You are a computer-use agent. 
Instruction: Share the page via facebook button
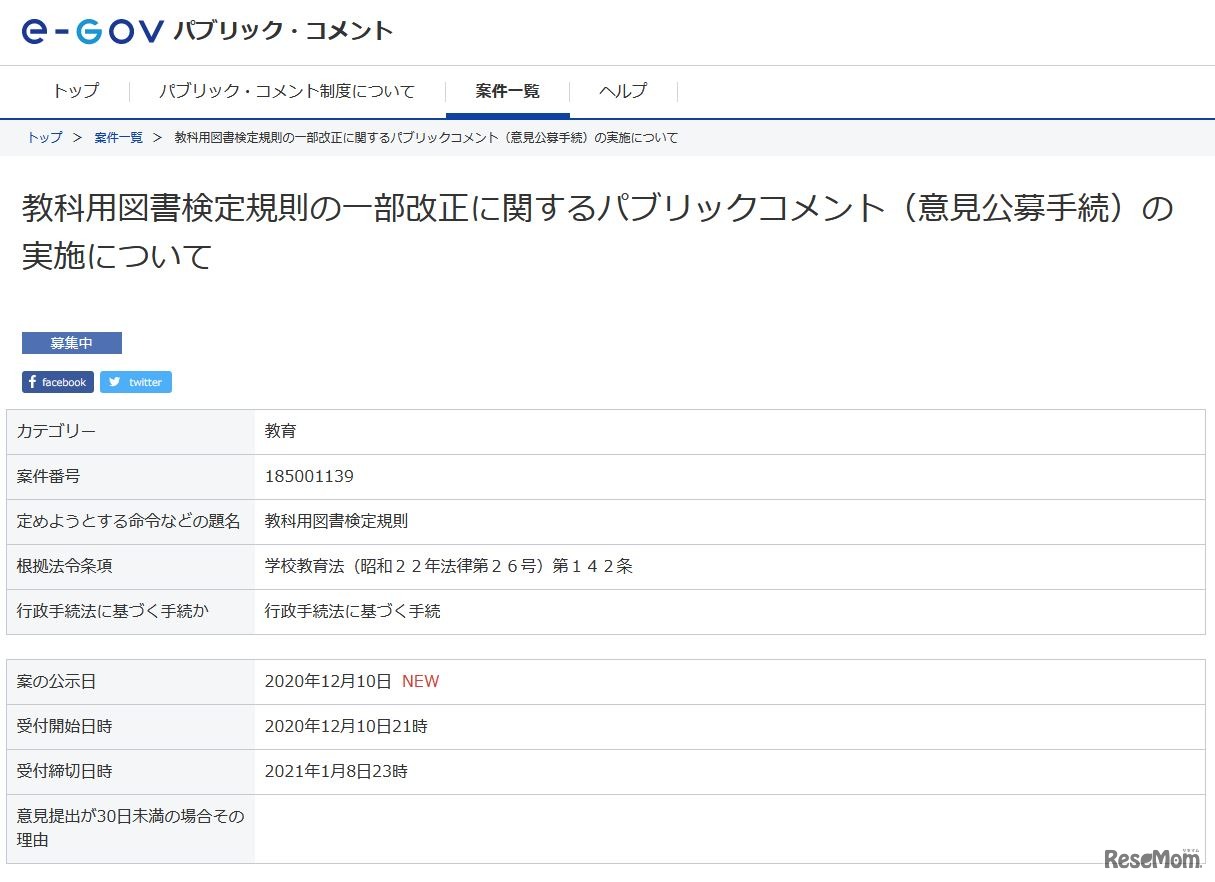[x=58, y=382]
